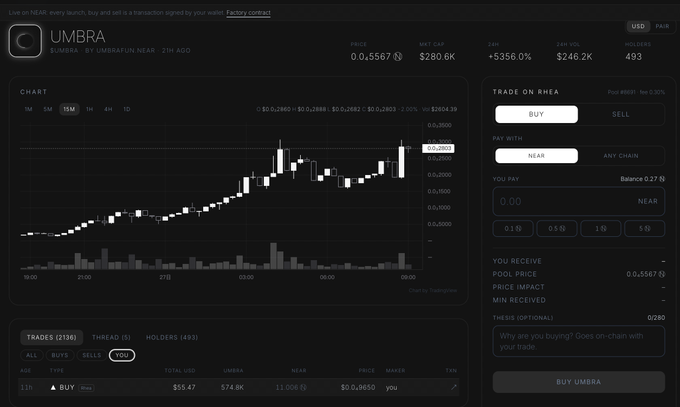Set the amount to 5 NEAR preset
The image size is (680, 407).
pos(644,229)
